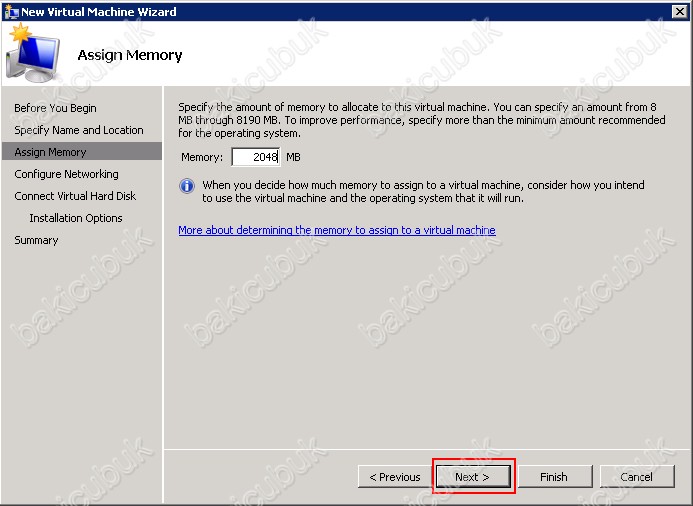This screenshot has height=506, width=693.
Task: Click the 'Assign Memory' page heading
Action: click(x=129, y=55)
